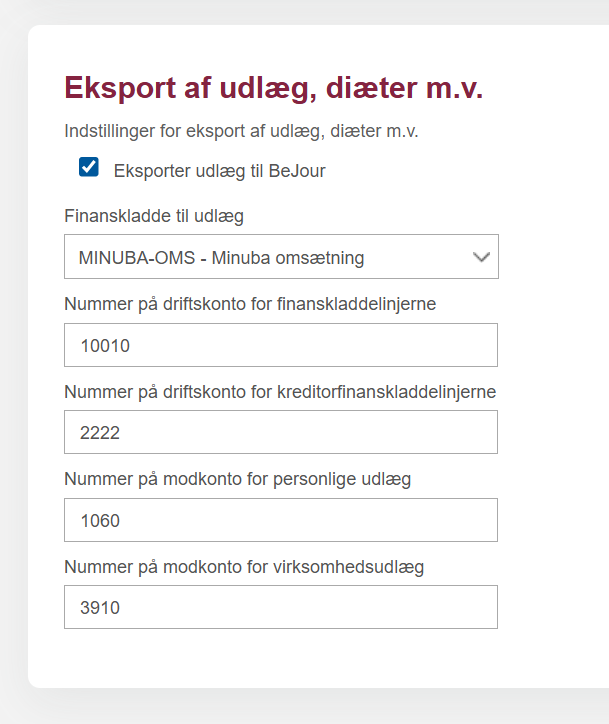Click the chevron arrow on the Finanskladde dropdown
Image resolution: width=609 pixels, height=724 pixels.
481,257
